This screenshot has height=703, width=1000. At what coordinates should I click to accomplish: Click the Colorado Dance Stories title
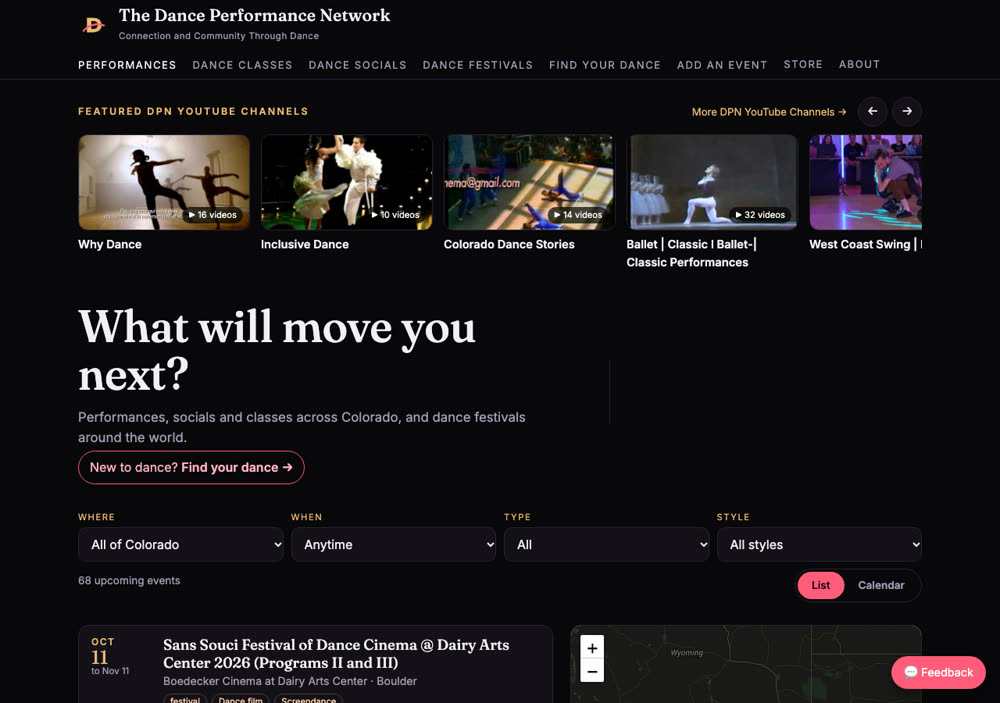point(509,244)
